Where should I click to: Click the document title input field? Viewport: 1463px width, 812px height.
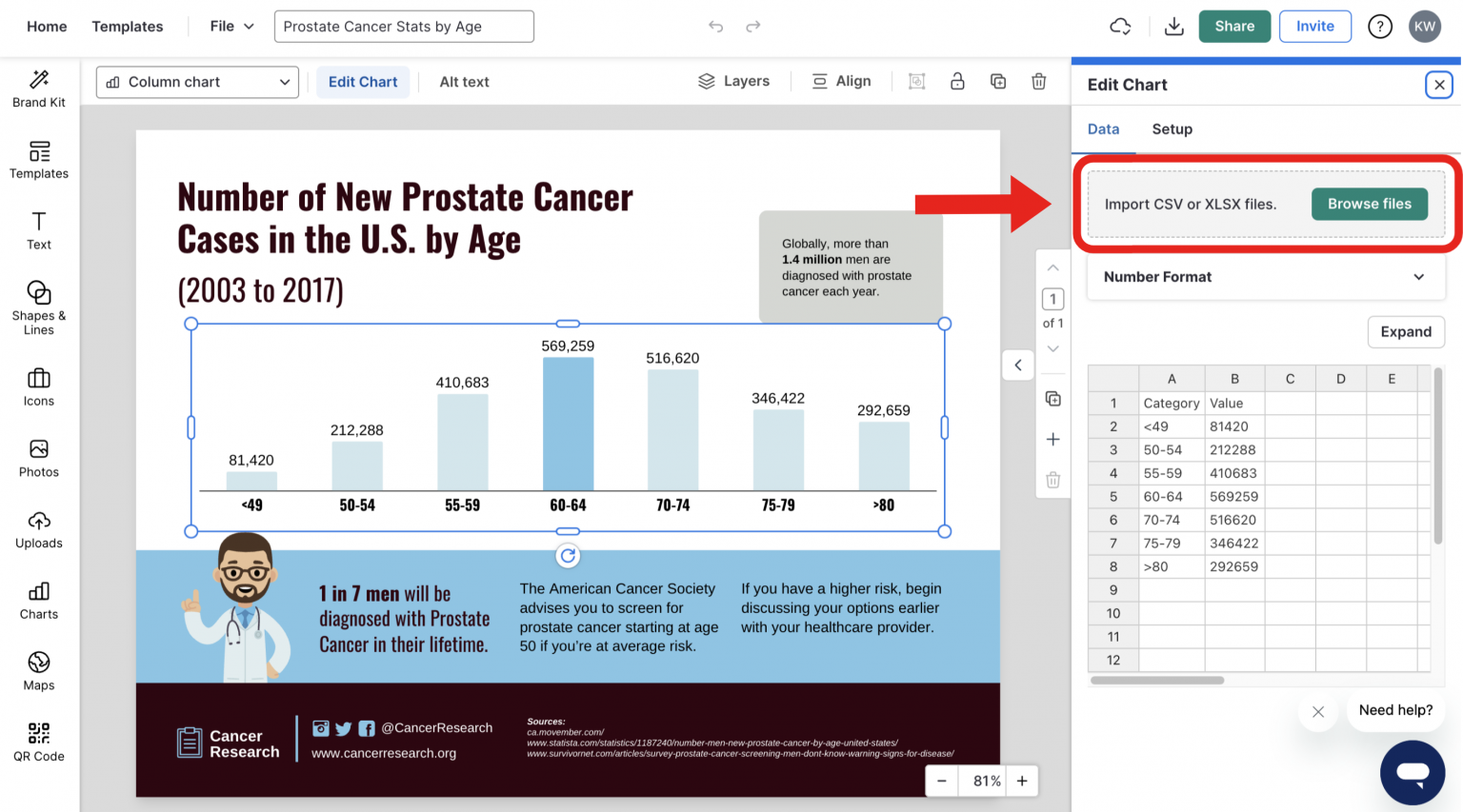404,27
